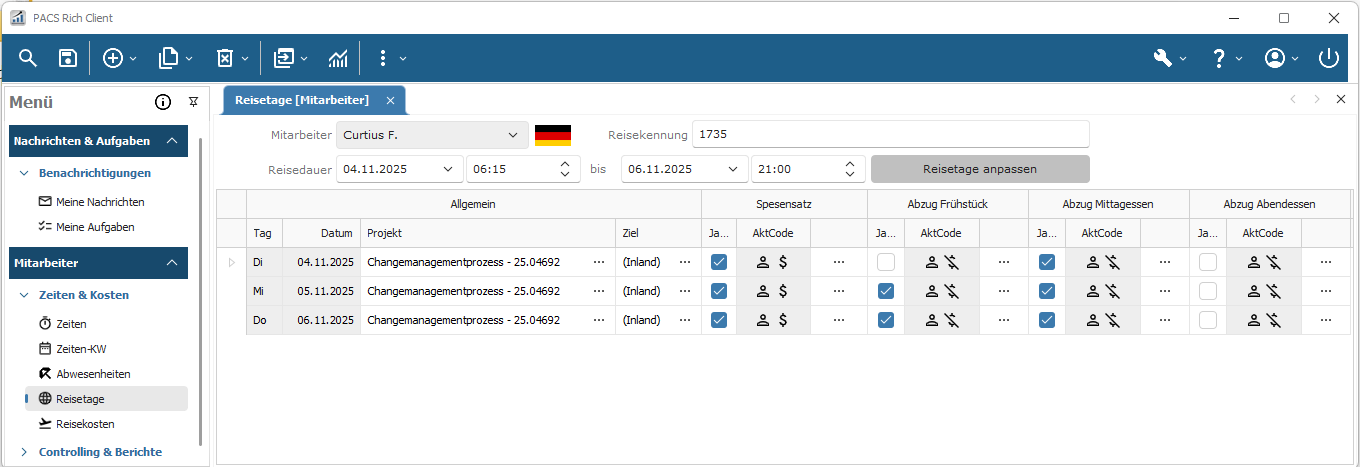Click the Spesensatz AktCode icon for 04.11.2025
This screenshot has height=467, width=1360.
click(773, 262)
